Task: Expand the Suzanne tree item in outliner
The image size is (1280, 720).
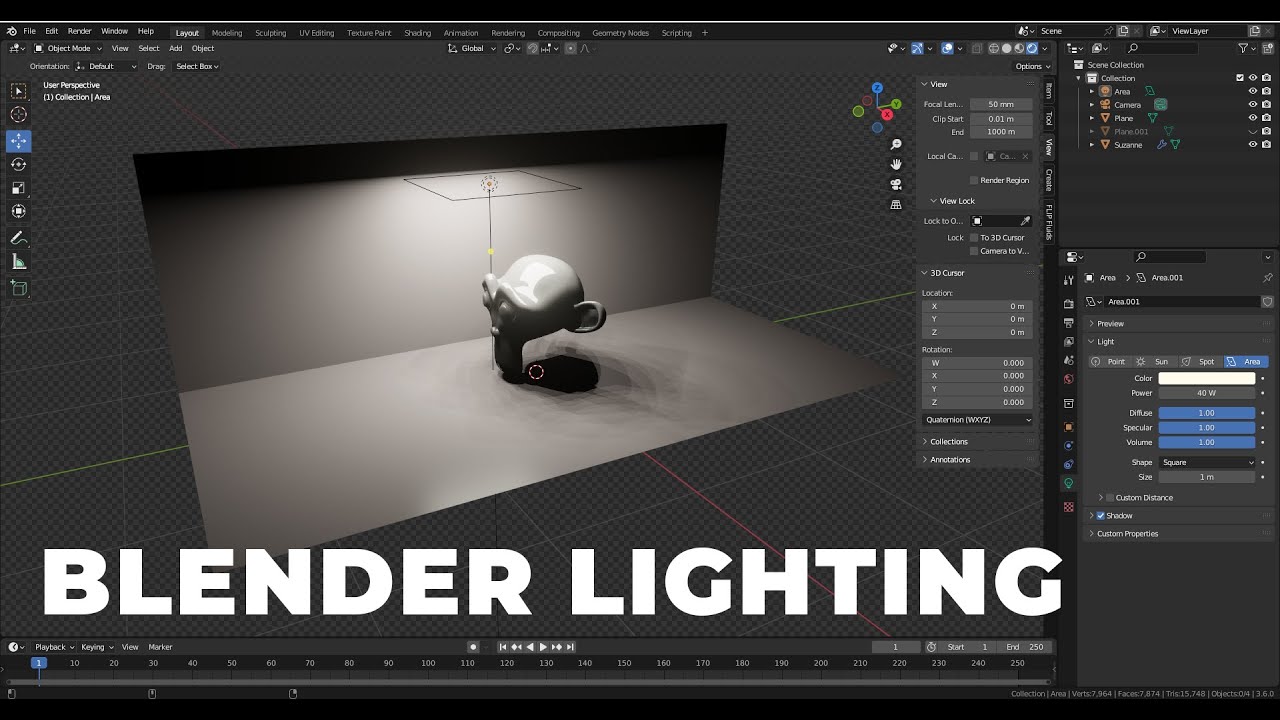Action: pyautogui.click(x=1092, y=145)
